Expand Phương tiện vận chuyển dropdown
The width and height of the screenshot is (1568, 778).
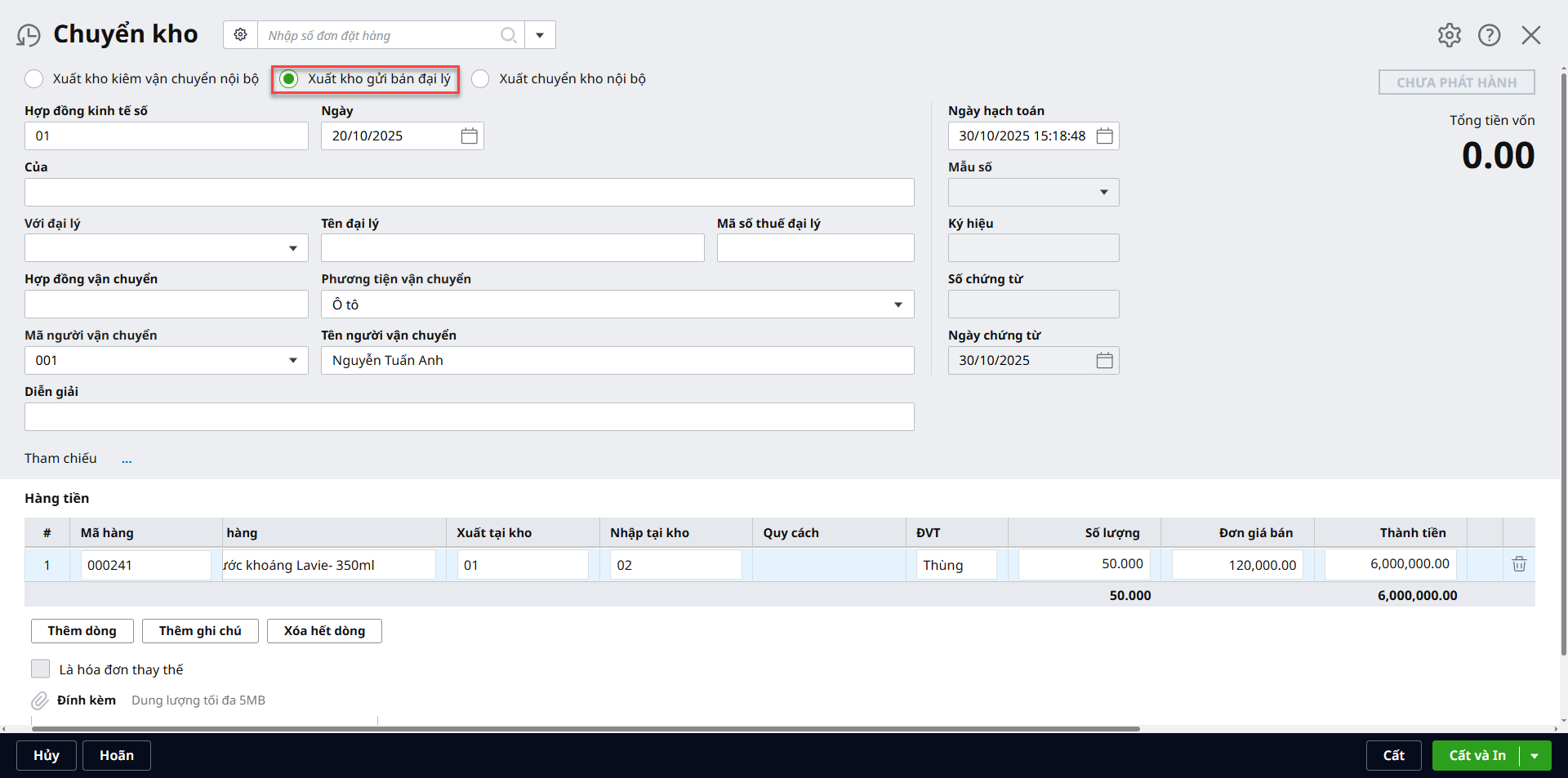point(898,305)
